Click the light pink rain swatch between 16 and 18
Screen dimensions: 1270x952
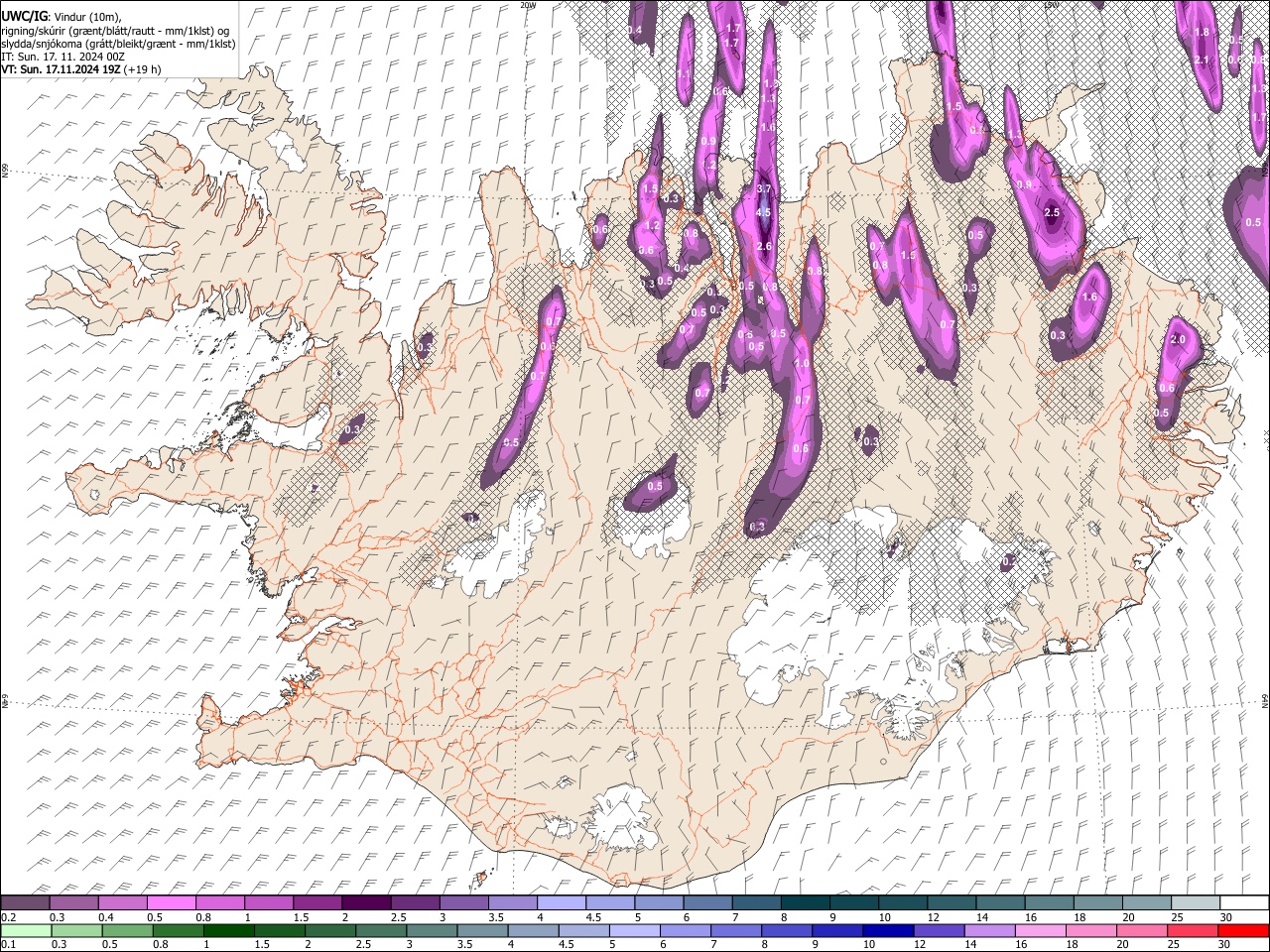(1040, 930)
